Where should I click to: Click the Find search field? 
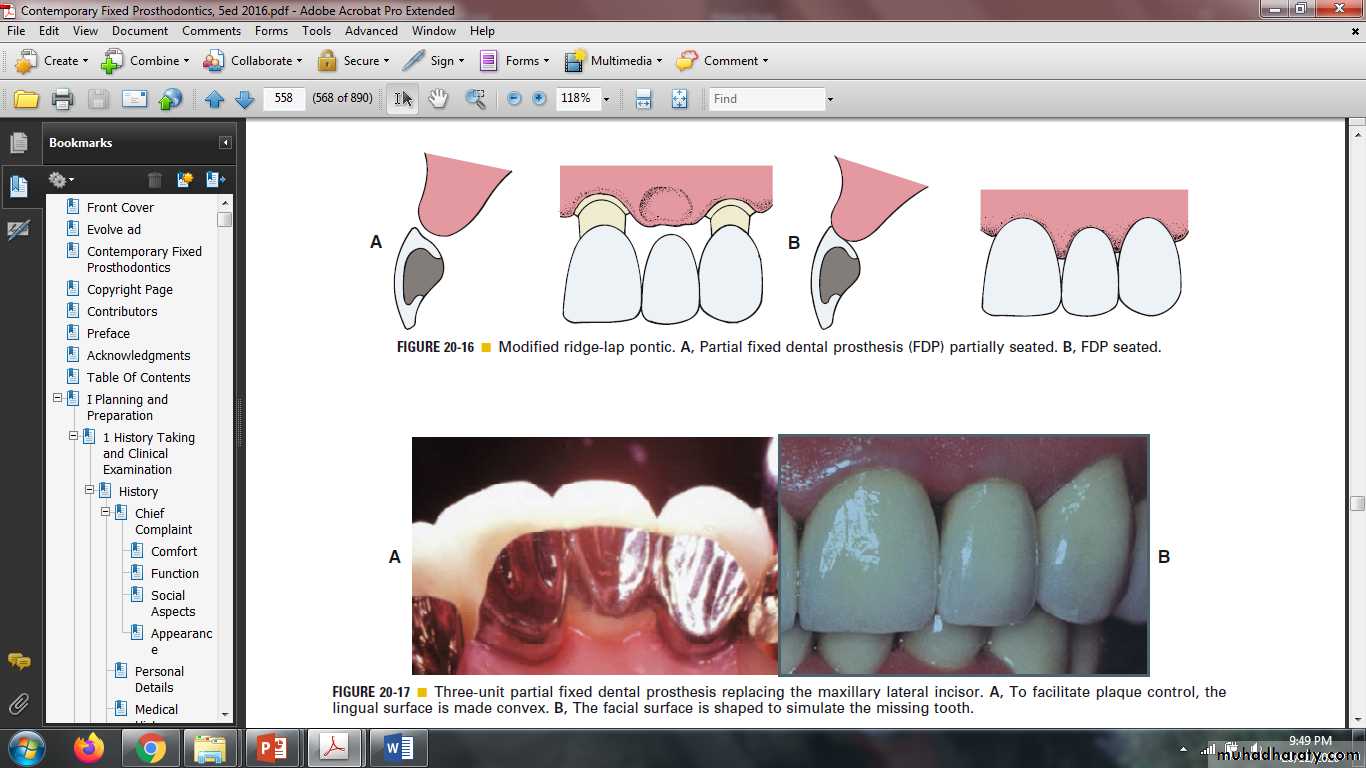[x=766, y=99]
